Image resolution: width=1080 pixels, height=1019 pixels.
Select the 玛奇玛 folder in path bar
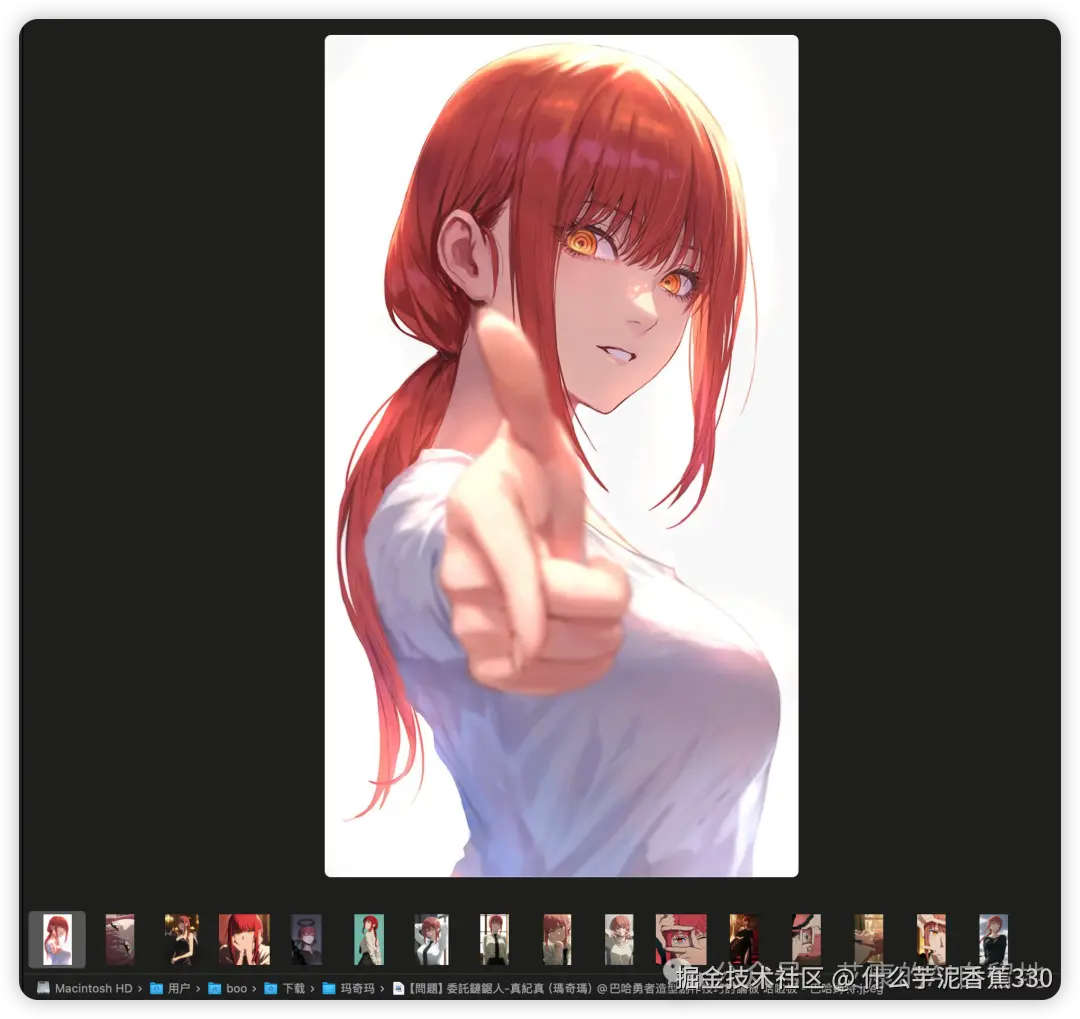pos(348,988)
